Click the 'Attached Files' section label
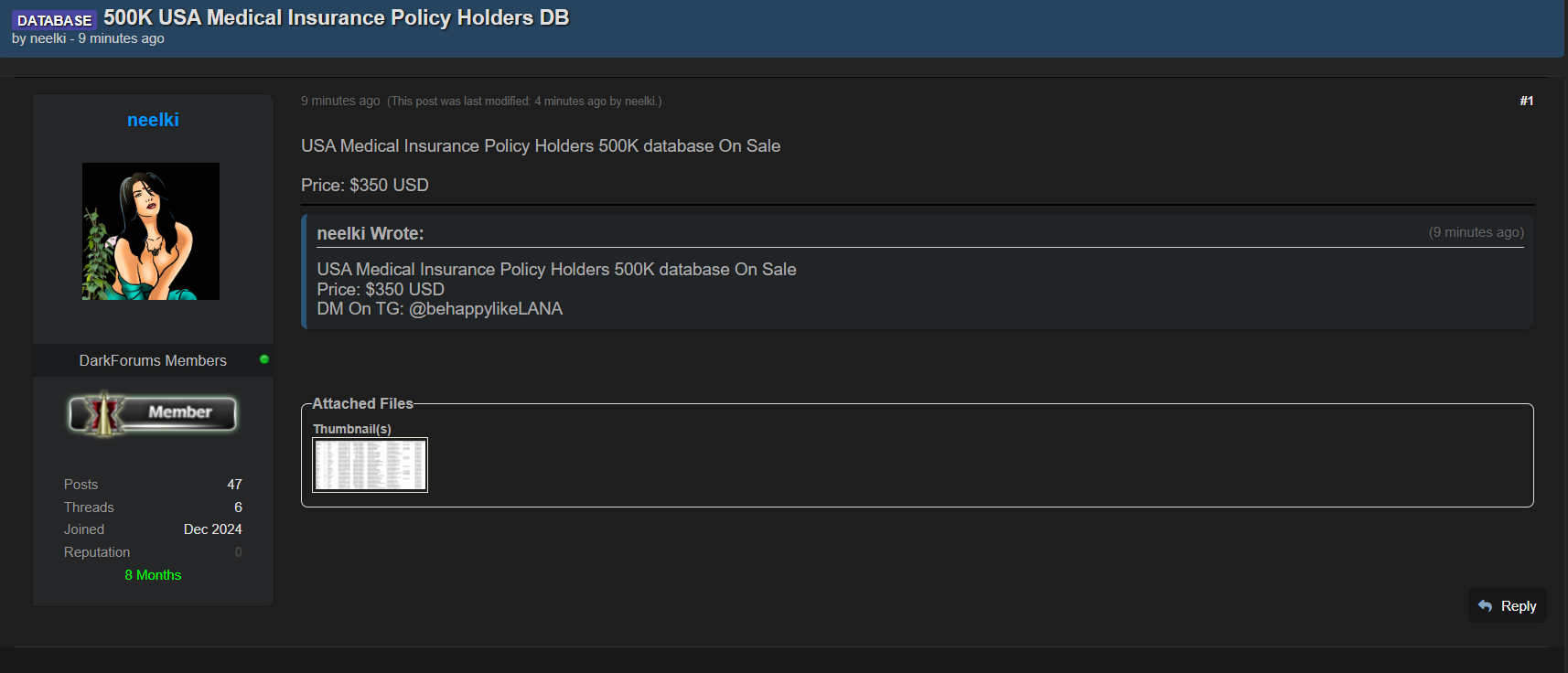1568x673 pixels. [362, 403]
